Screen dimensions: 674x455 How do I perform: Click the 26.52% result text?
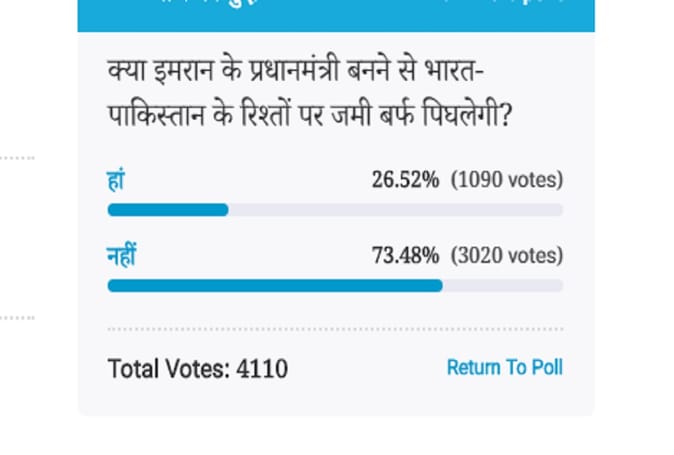[x=405, y=180]
